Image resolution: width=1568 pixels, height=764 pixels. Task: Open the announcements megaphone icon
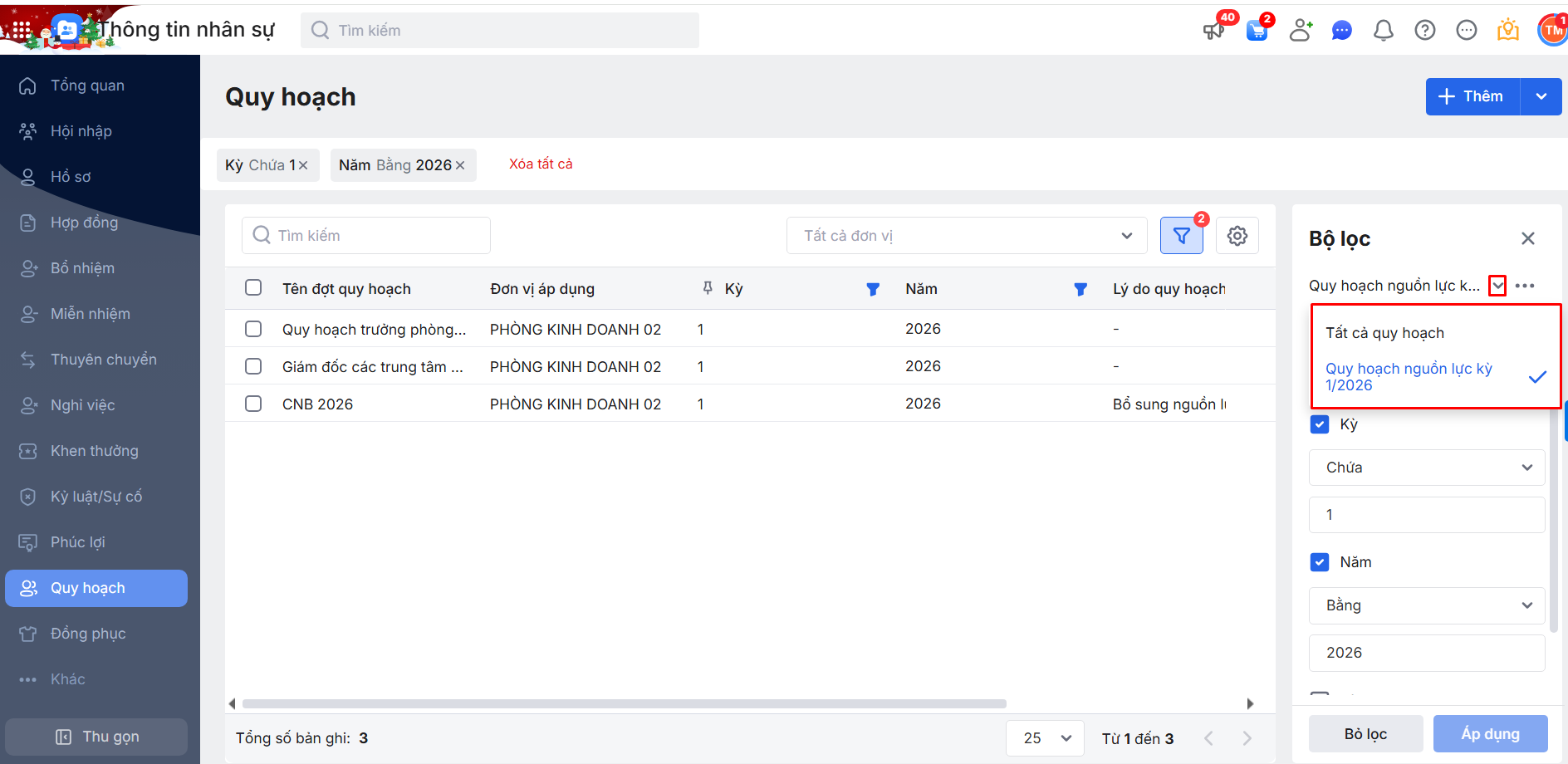1213,31
